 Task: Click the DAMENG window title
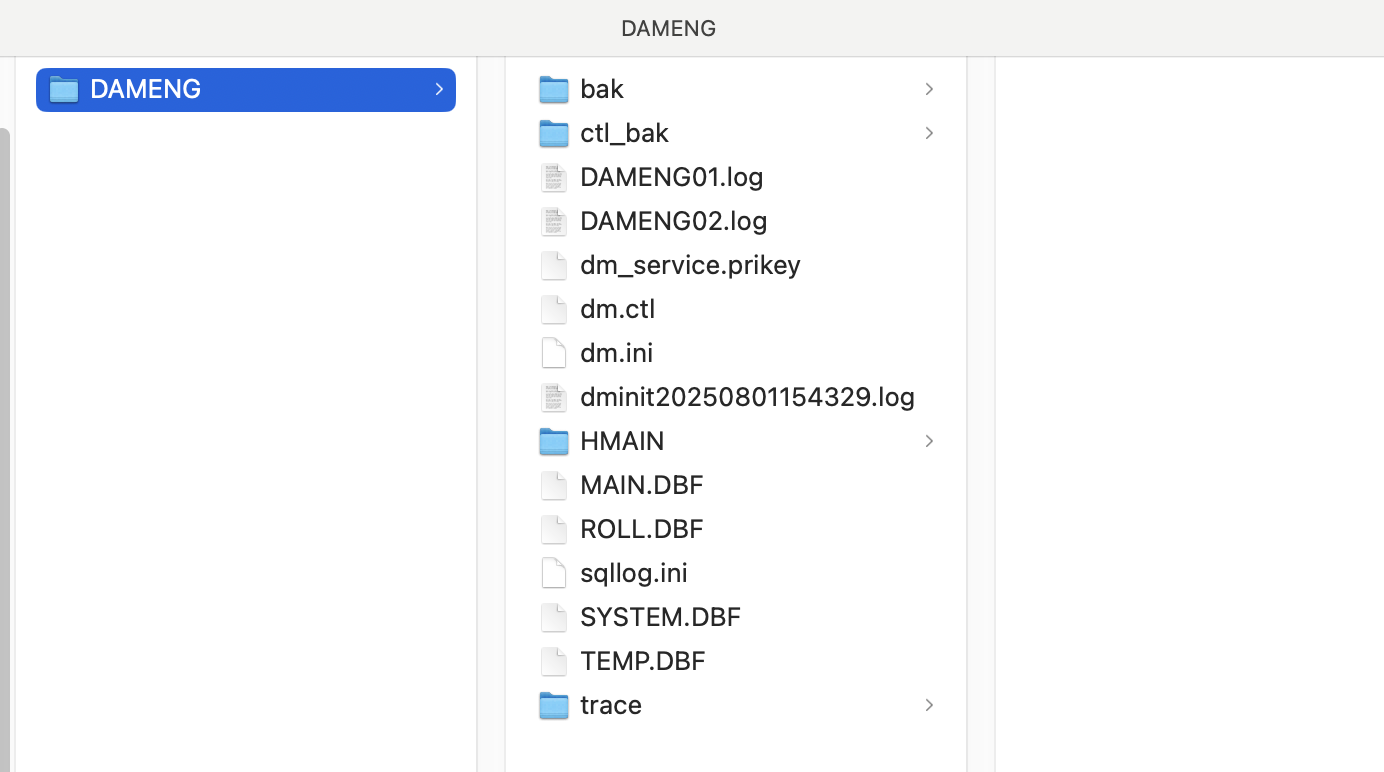point(668,28)
